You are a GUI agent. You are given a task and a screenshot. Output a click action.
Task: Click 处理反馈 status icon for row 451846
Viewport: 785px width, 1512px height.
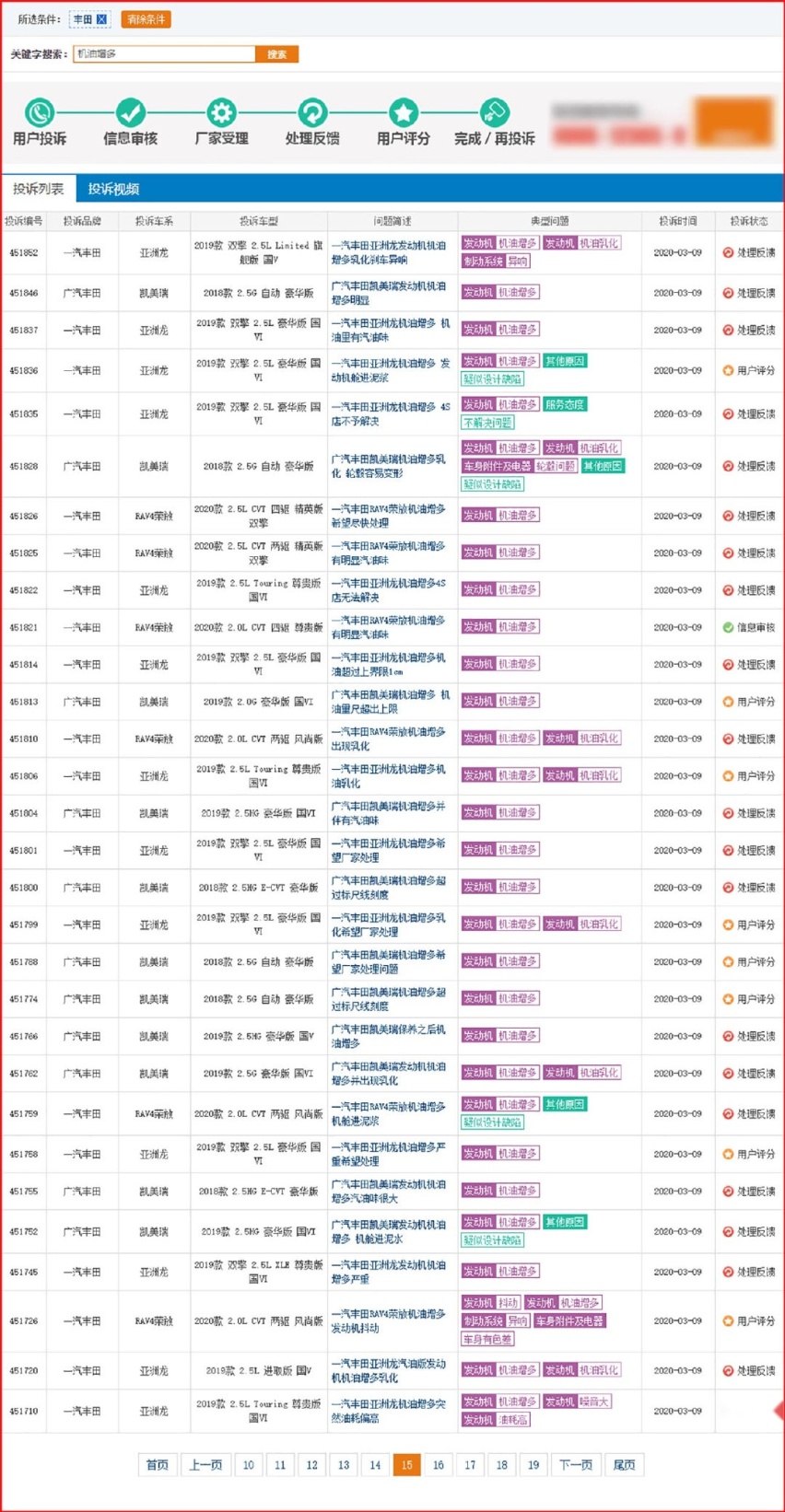728,293
